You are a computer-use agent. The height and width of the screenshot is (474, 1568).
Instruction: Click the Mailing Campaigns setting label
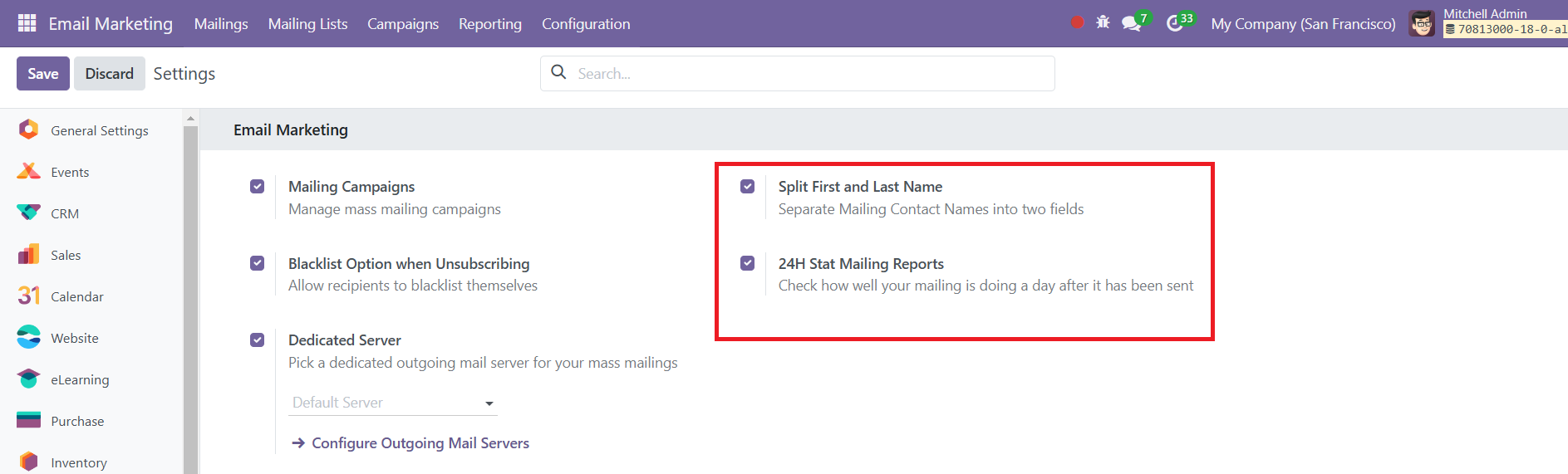pos(351,187)
